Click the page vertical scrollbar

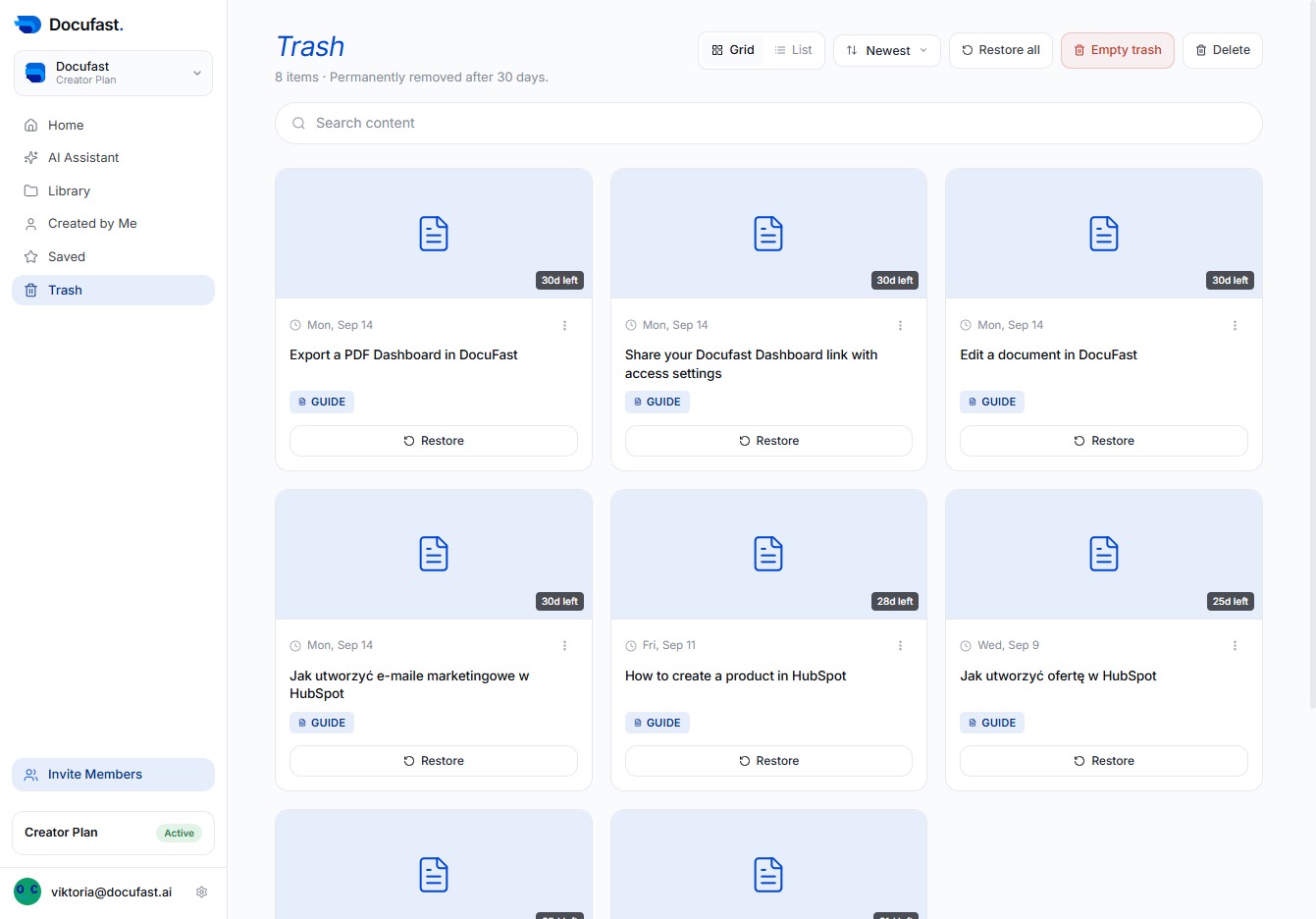pos(1312,353)
